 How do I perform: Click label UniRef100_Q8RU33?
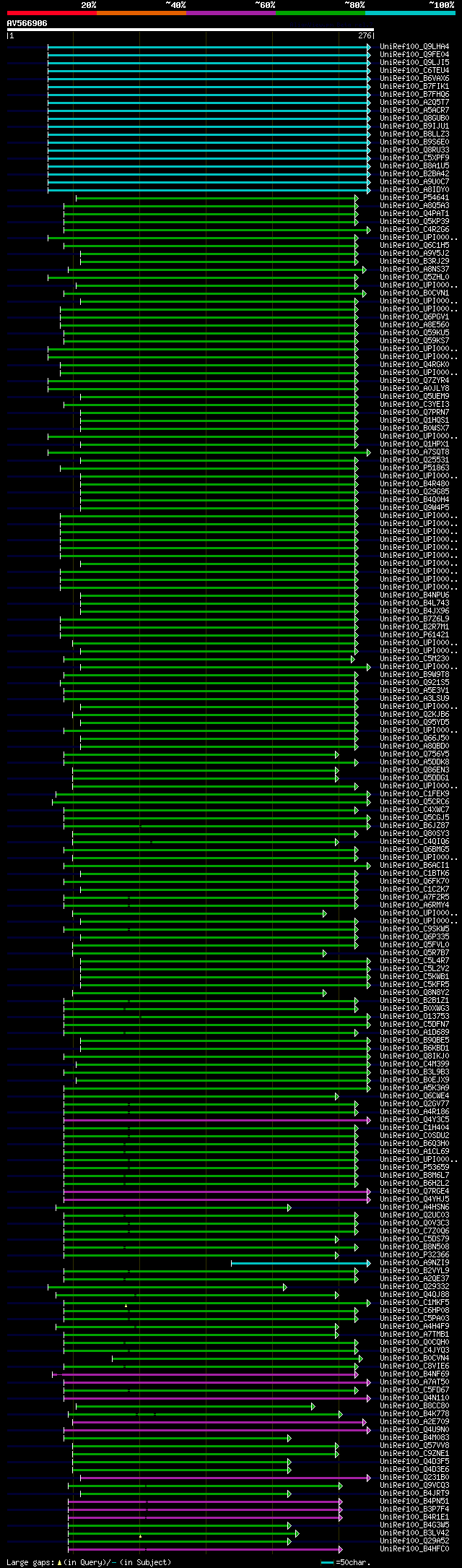pos(414,150)
